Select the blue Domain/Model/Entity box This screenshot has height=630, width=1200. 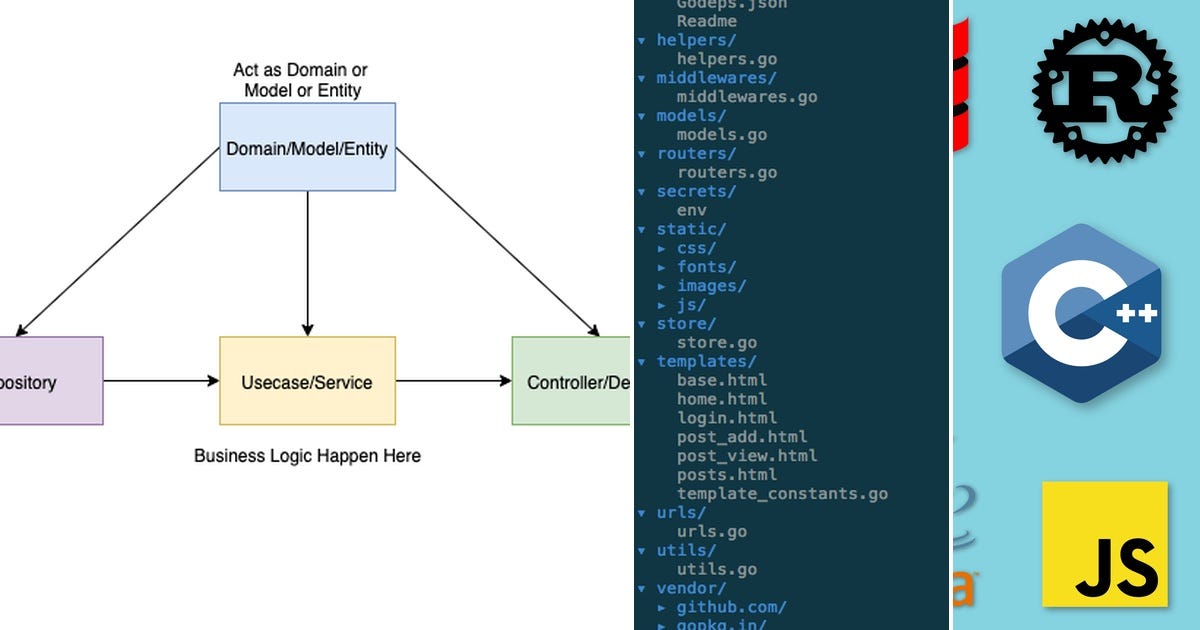307,147
